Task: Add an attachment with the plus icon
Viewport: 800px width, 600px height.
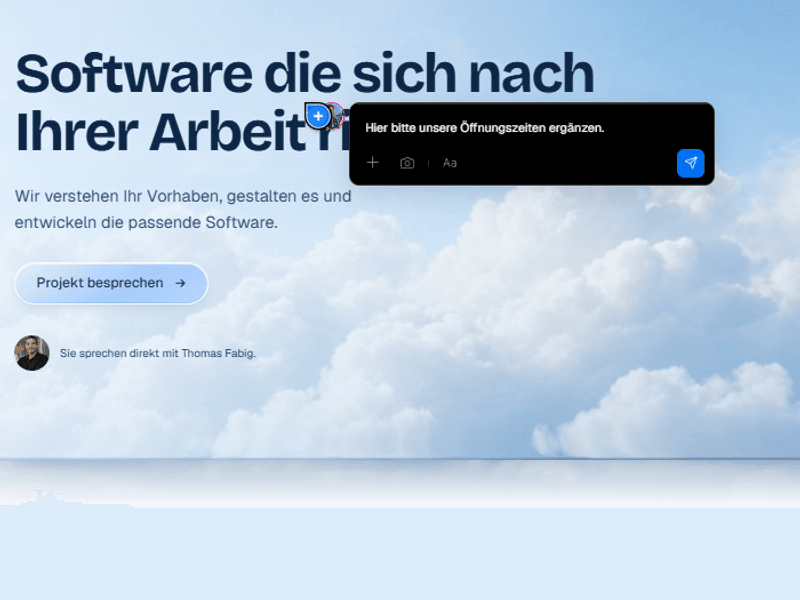Action: pos(372,163)
